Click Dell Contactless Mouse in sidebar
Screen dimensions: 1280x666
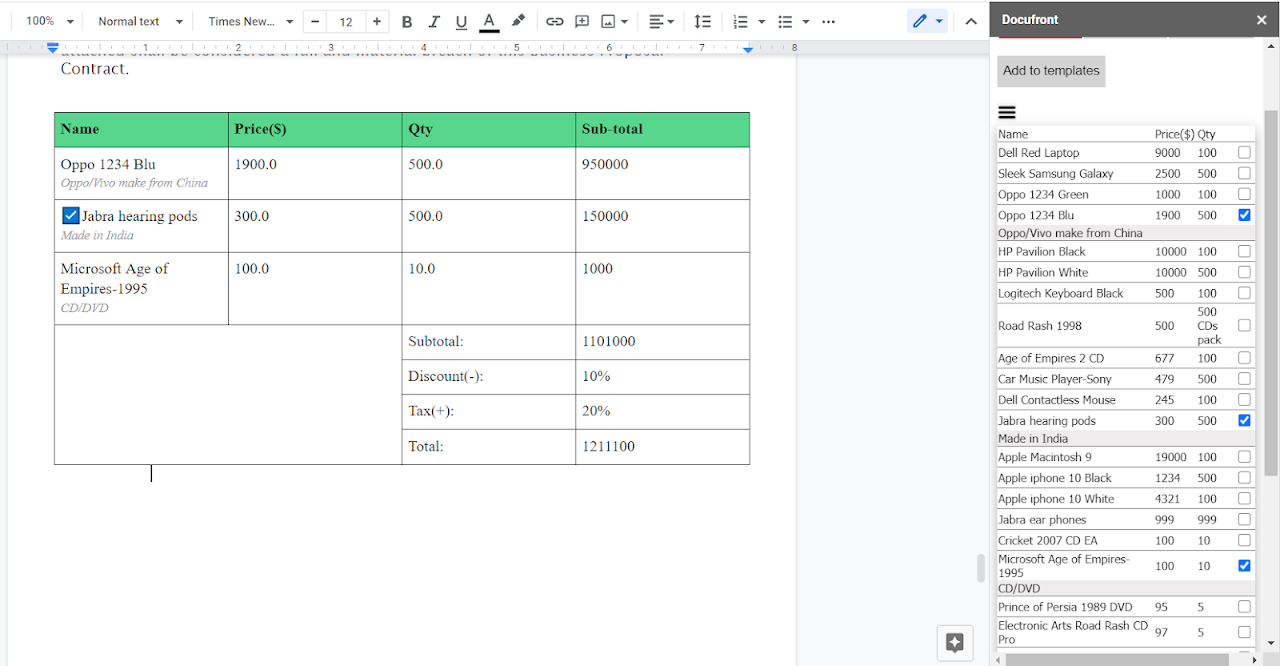click(1057, 400)
